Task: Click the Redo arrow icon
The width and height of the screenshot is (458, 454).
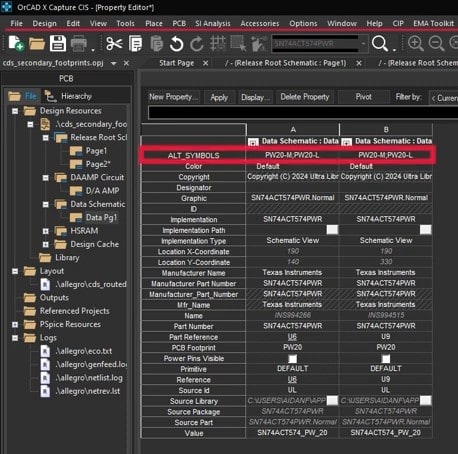Action: [x=197, y=44]
